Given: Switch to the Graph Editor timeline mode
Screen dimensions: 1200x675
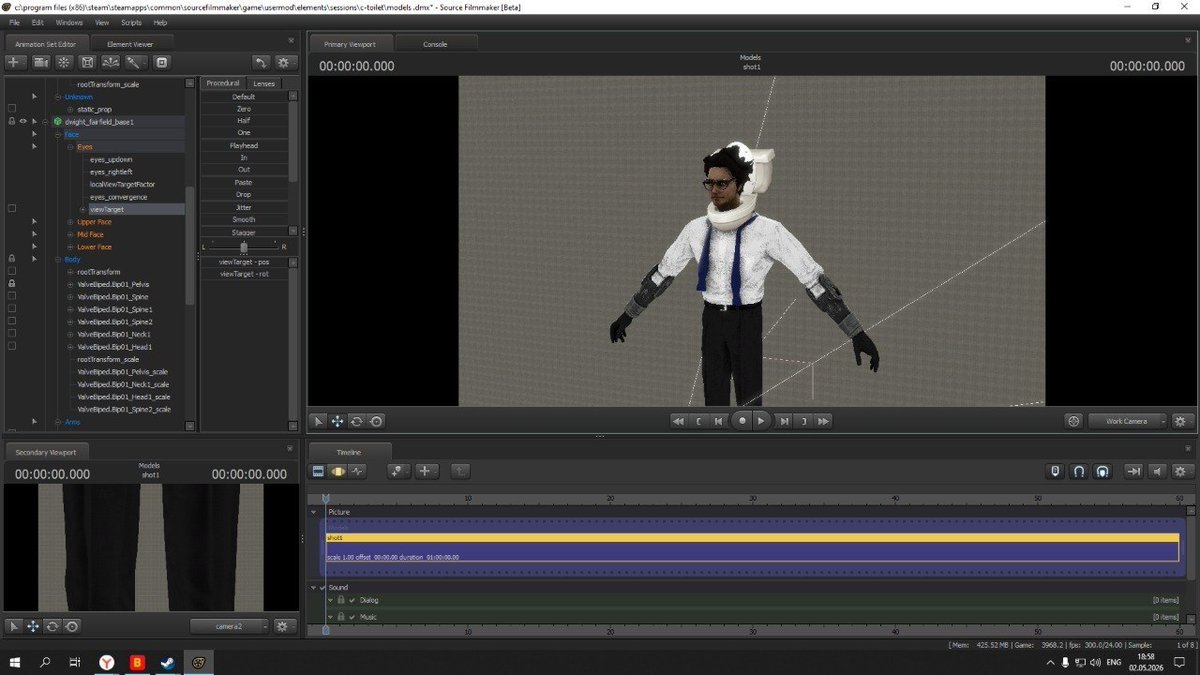Looking at the screenshot, I should click(x=357, y=471).
